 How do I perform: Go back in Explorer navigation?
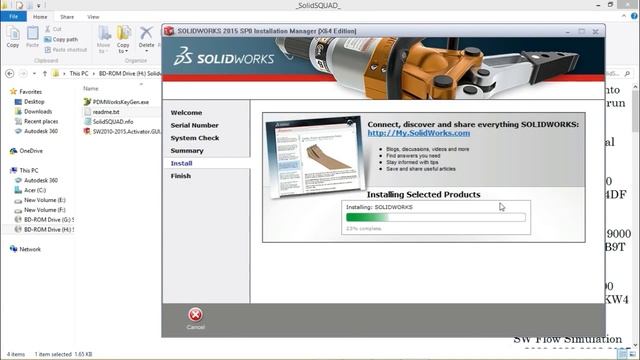click(10, 73)
